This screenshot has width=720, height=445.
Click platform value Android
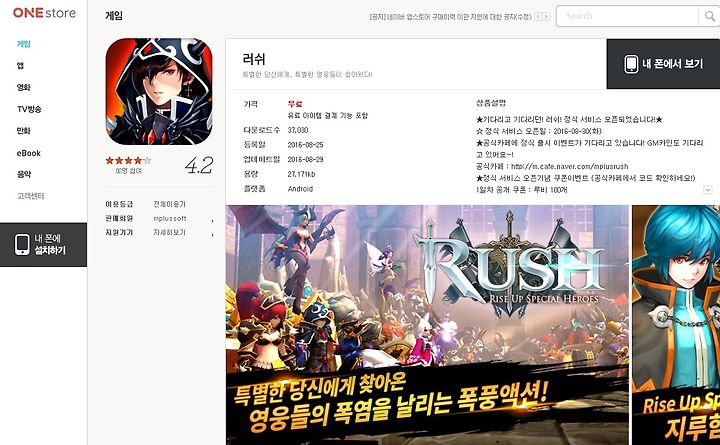point(300,189)
